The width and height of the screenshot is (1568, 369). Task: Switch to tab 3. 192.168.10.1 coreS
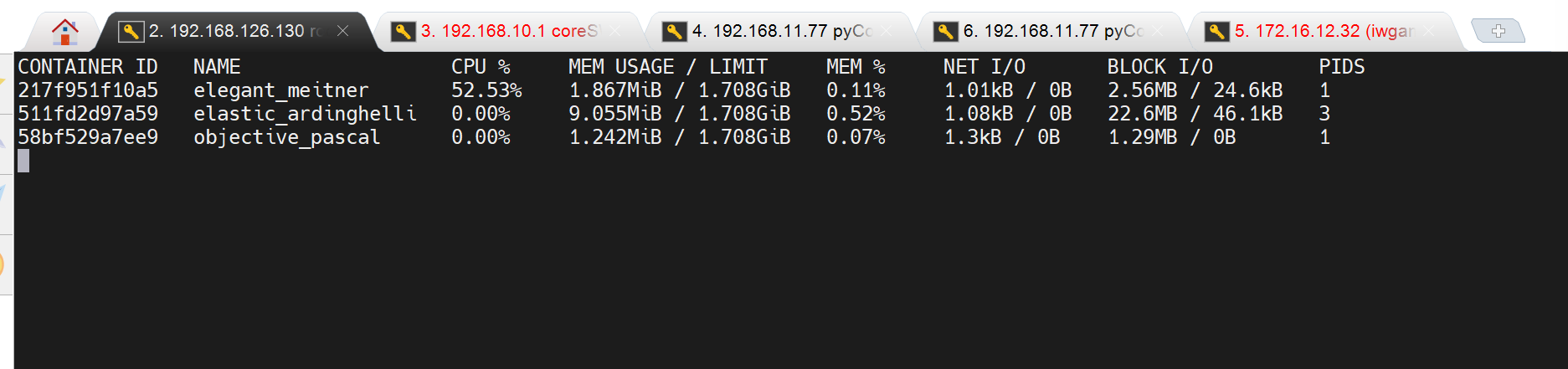(509, 32)
